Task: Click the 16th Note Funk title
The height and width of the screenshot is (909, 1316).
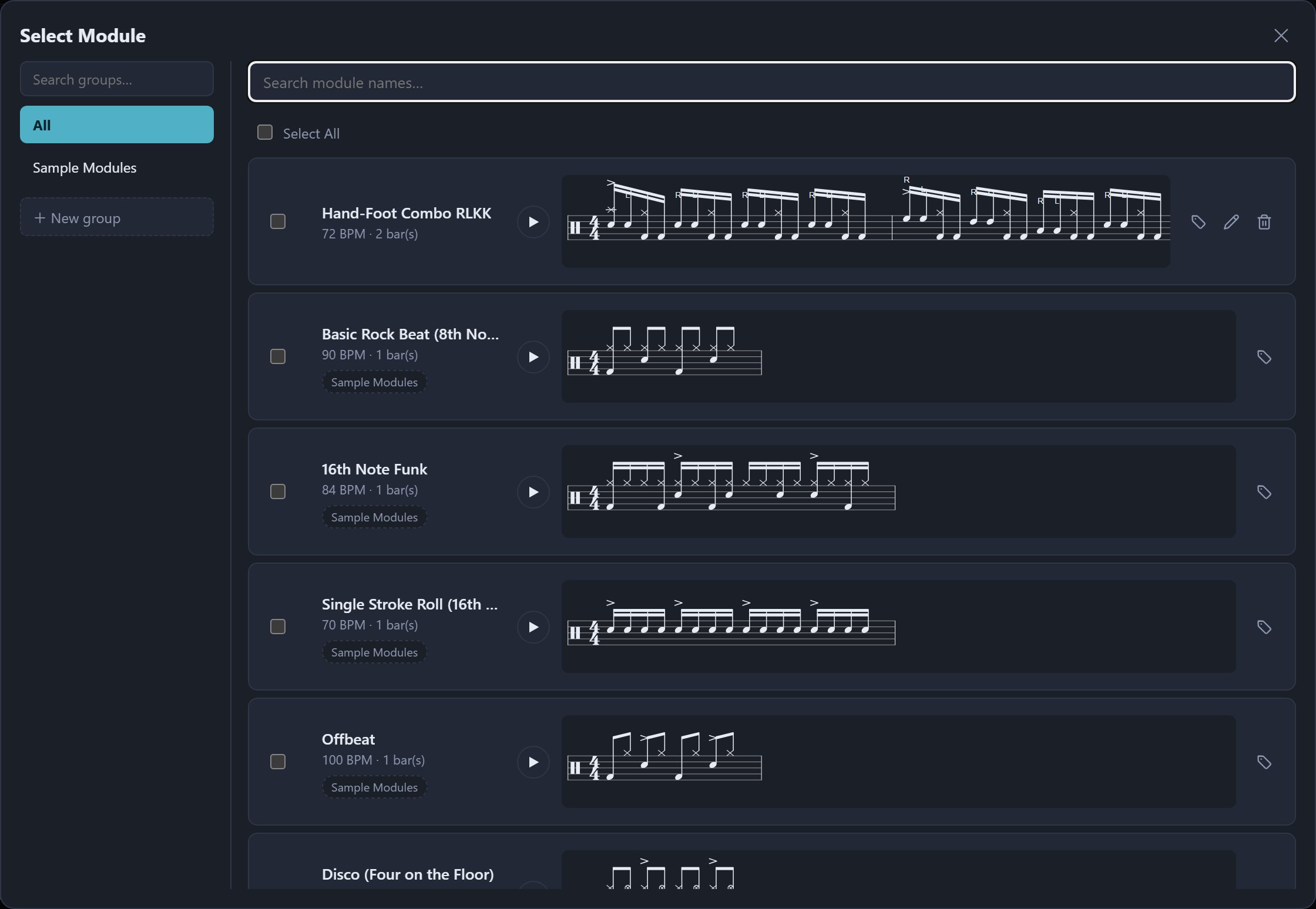Action: coord(374,469)
